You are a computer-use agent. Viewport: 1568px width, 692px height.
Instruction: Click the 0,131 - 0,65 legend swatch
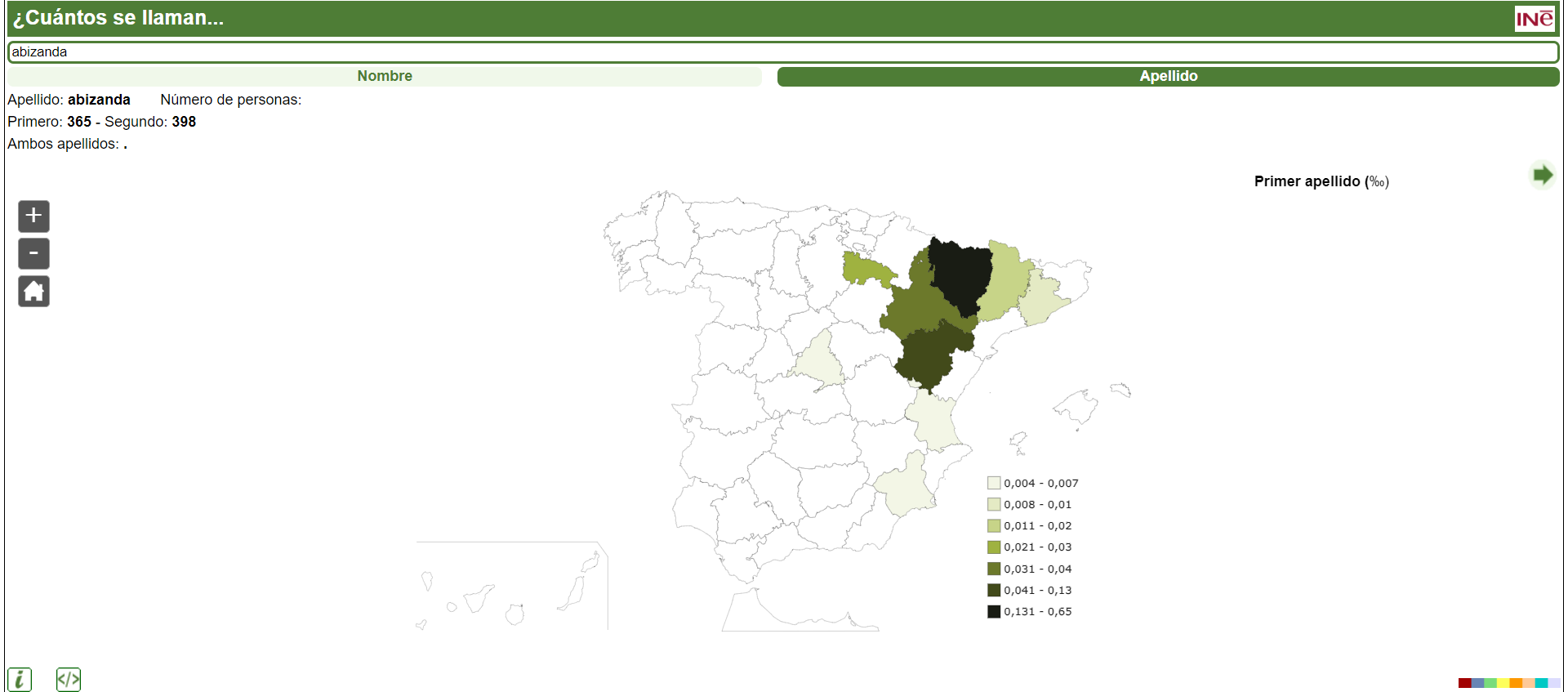pos(994,611)
